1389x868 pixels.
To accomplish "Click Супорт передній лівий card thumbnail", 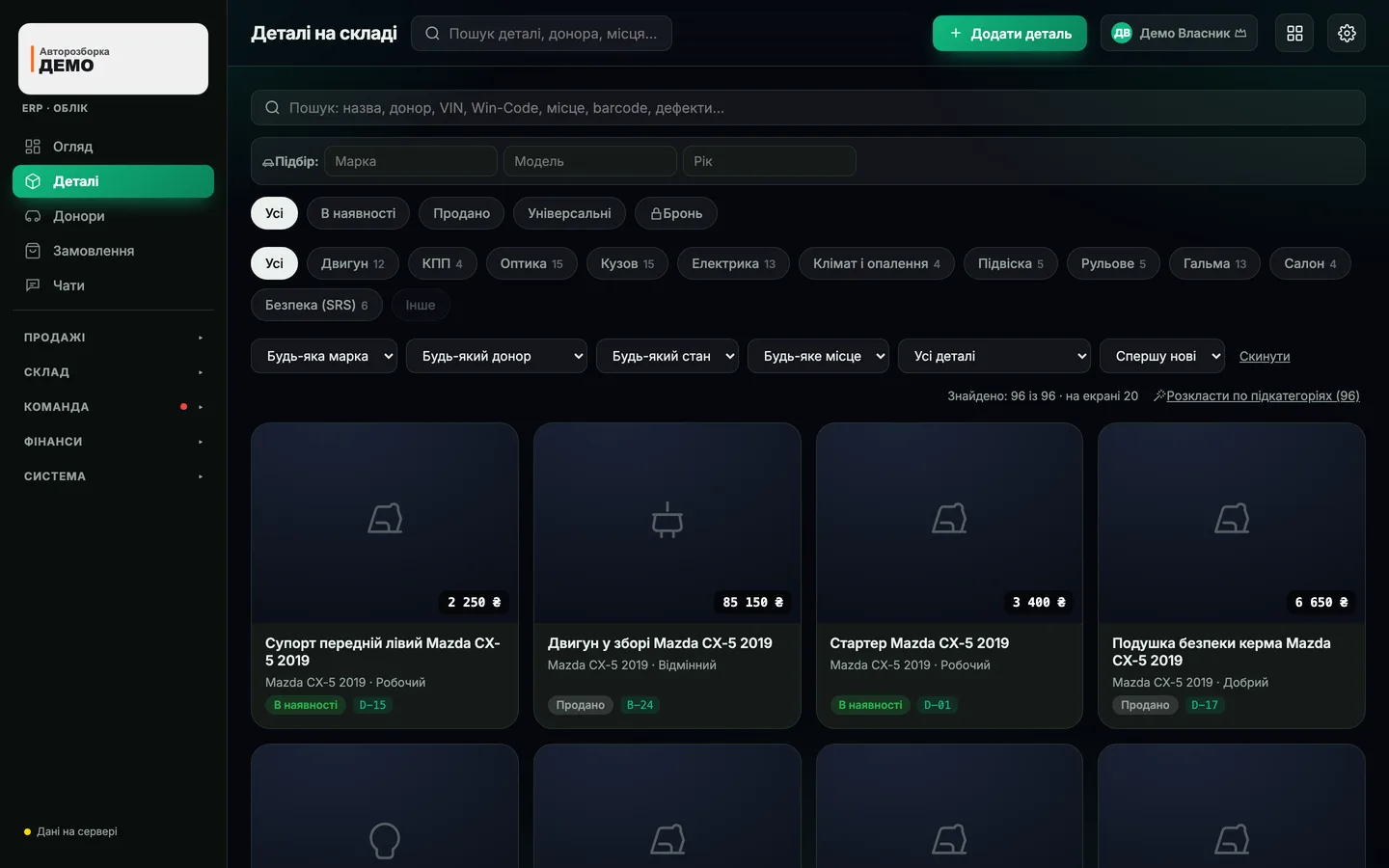I will (385, 523).
